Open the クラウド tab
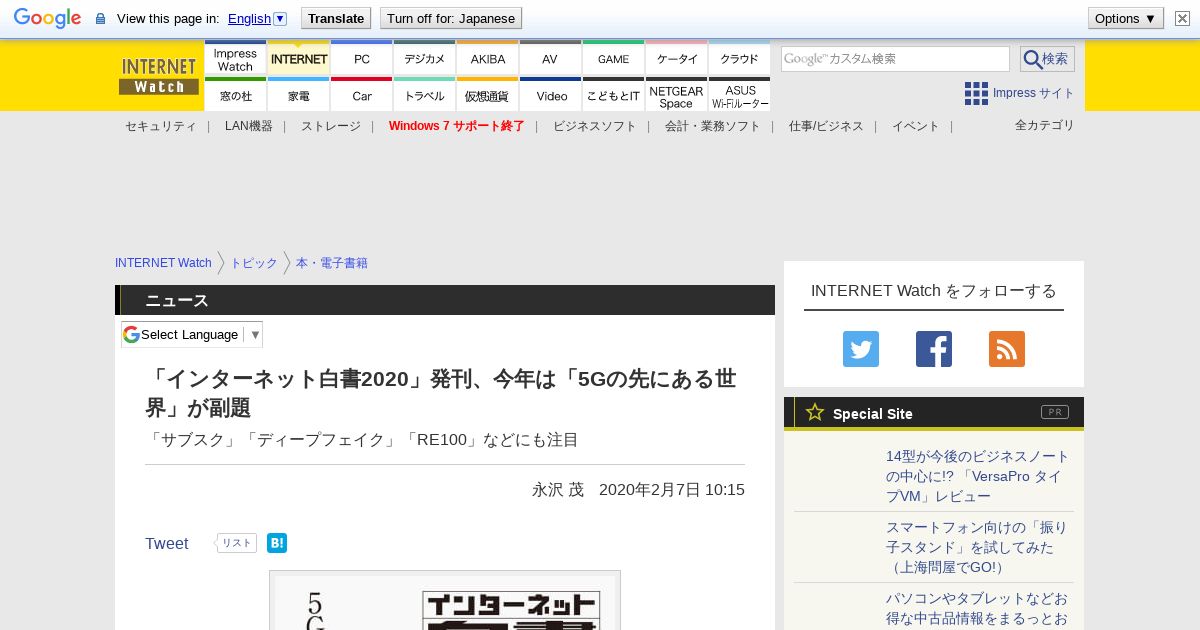1200x630 pixels. click(x=740, y=59)
